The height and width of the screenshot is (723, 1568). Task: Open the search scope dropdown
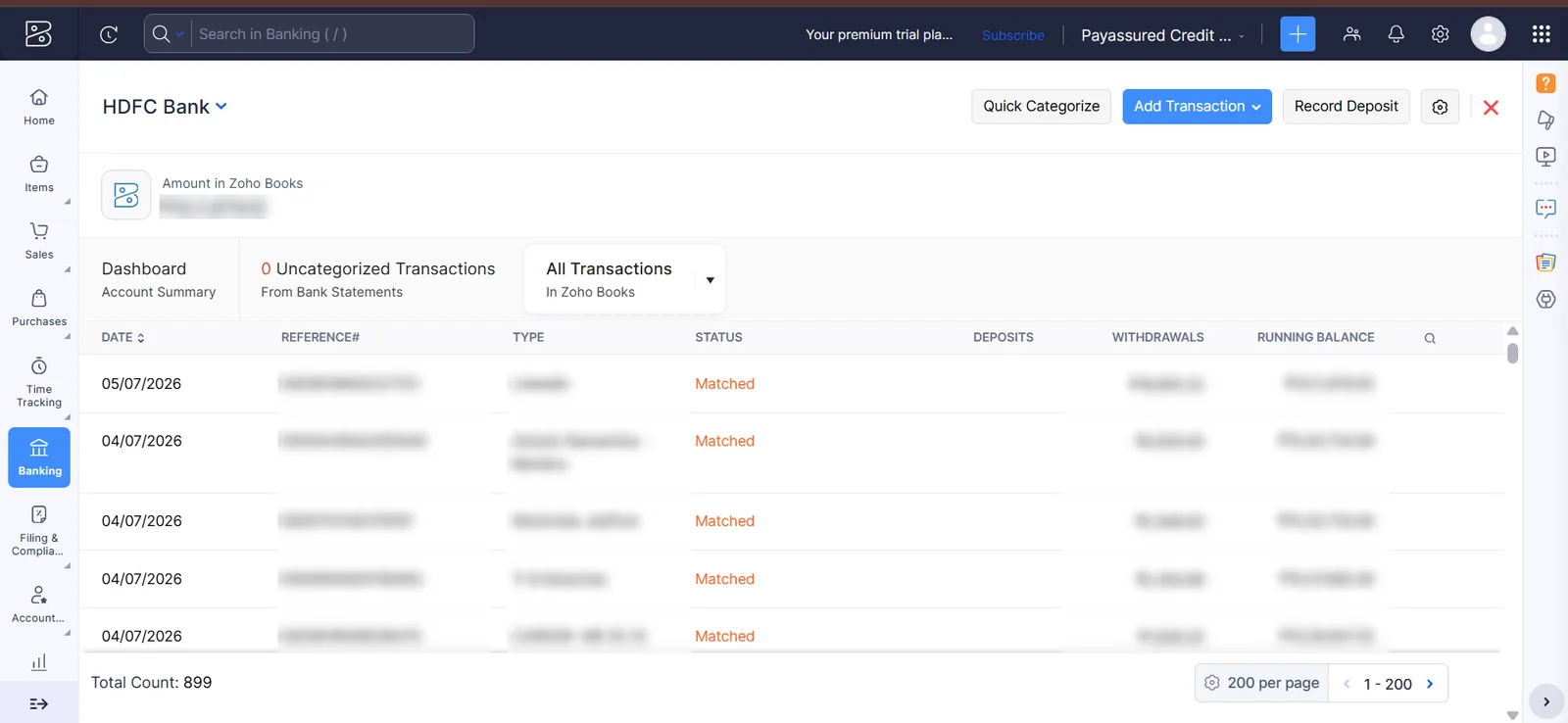pos(168,34)
